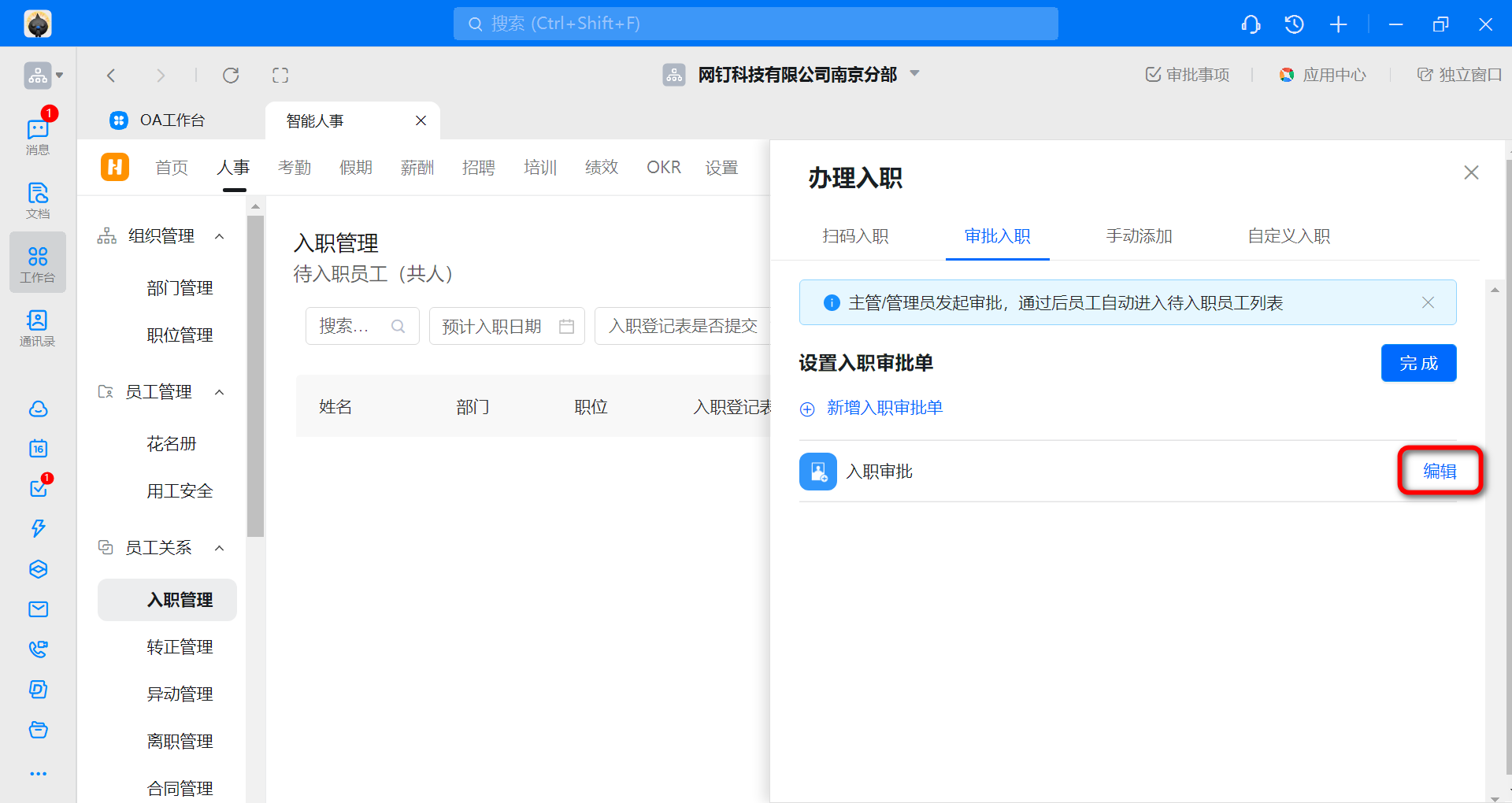Open the organization switcher dropdown in sidebar
Image resolution: width=1512 pixels, height=803 pixels.
(43, 76)
